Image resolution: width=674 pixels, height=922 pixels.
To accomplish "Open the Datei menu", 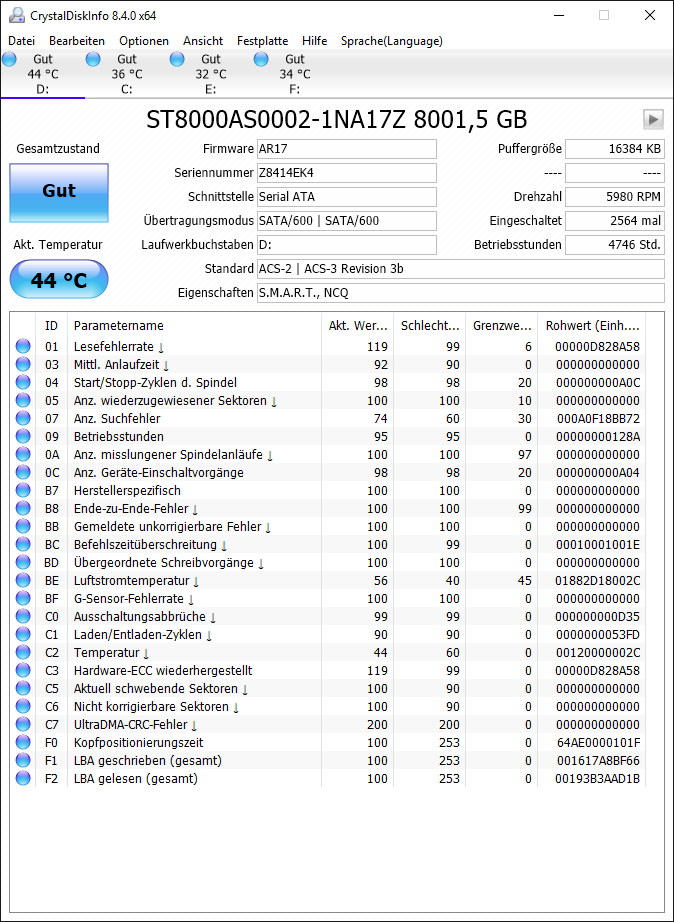I will point(22,41).
